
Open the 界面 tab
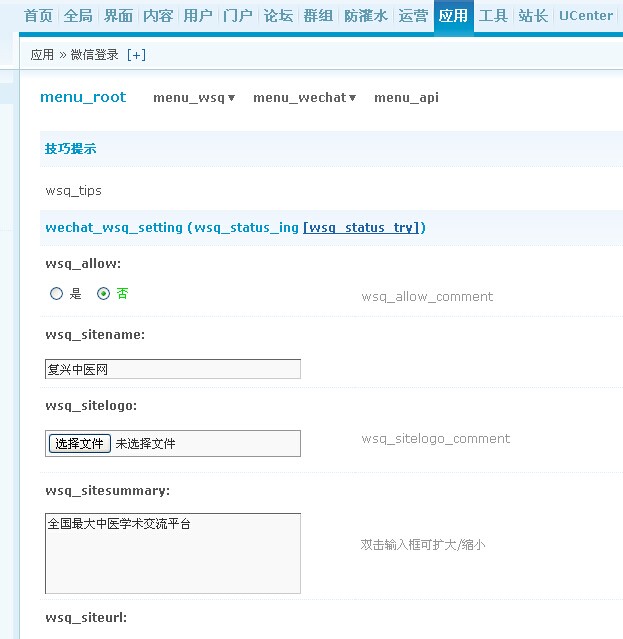(x=118, y=16)
